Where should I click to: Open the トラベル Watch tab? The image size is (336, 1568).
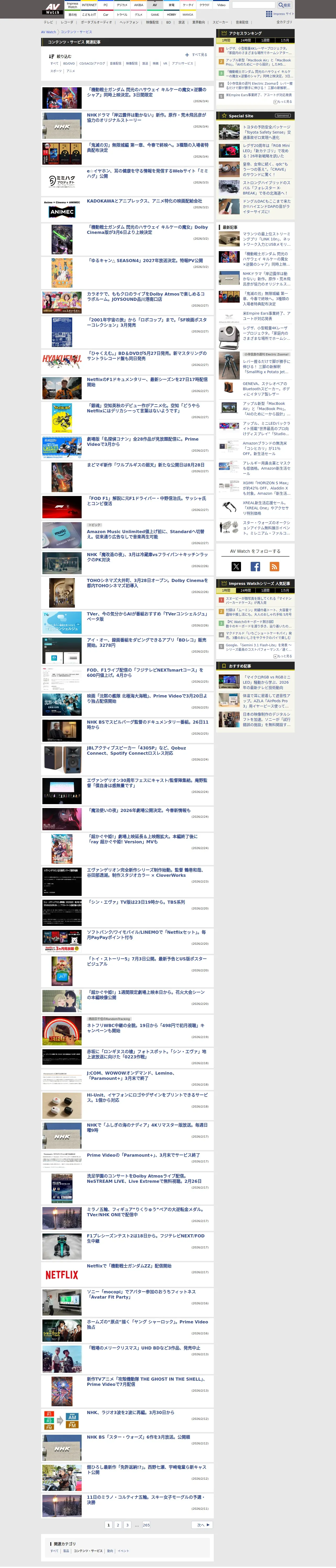[x=122, y=14]
